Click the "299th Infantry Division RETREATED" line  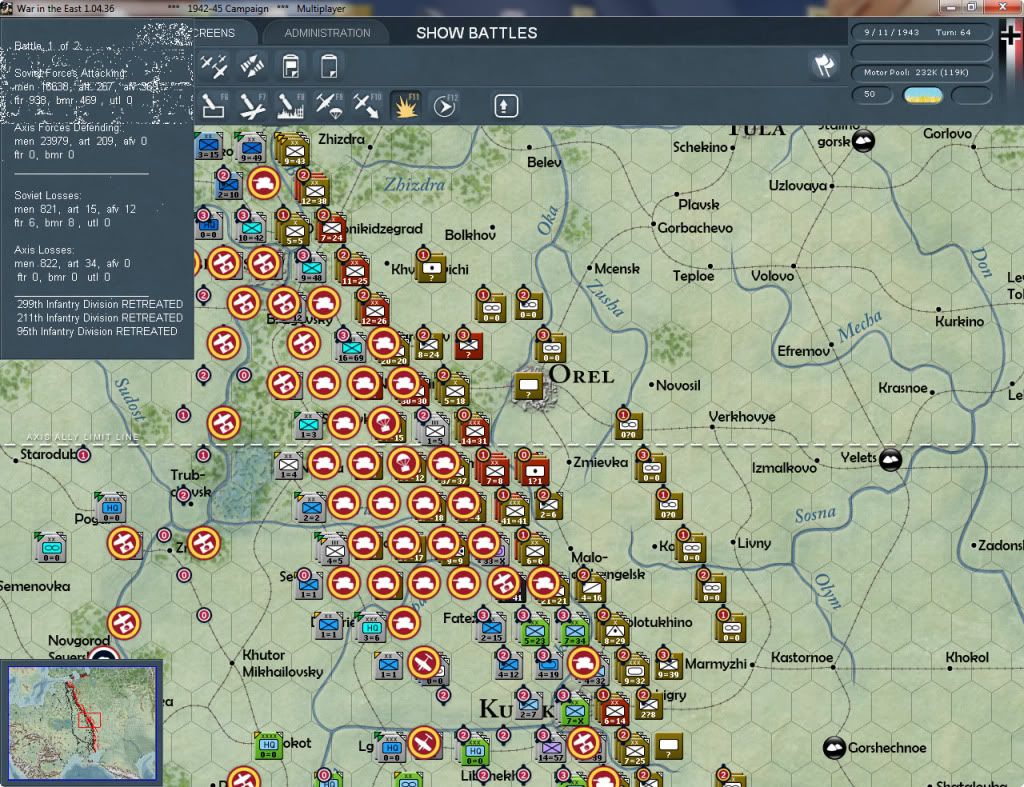pos(100,304)
